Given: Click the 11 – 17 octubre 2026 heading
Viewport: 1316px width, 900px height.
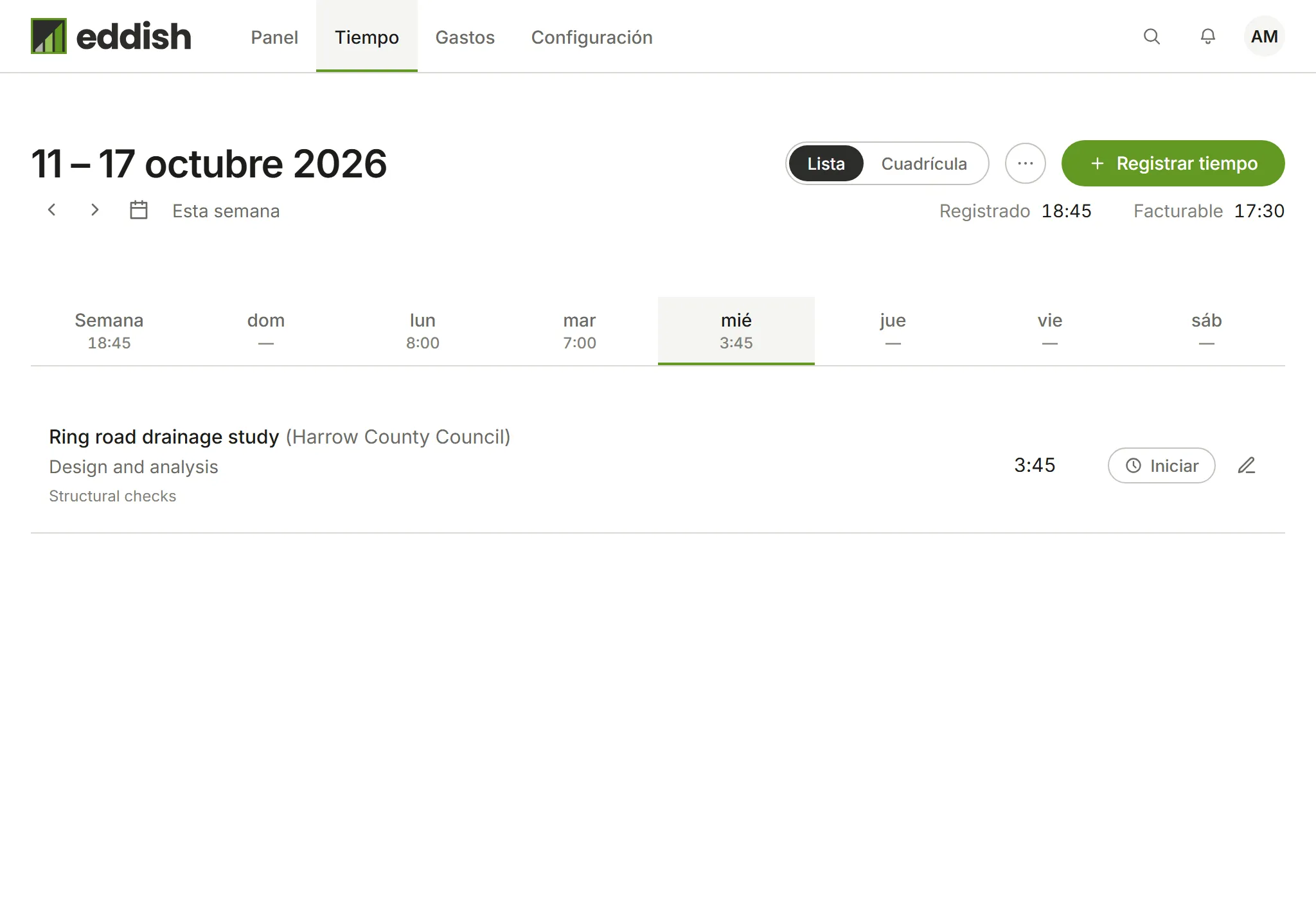Looking at the screenshot, I should click(209, 163).
